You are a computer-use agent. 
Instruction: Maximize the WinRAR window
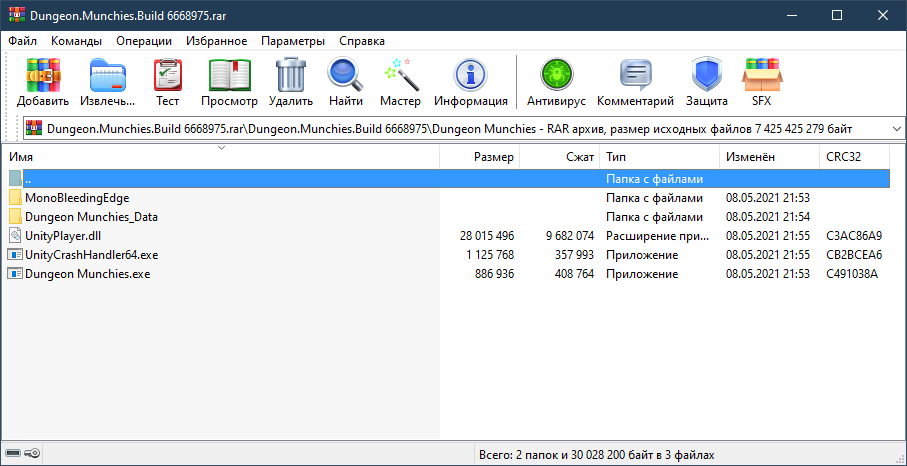(836, 16)
